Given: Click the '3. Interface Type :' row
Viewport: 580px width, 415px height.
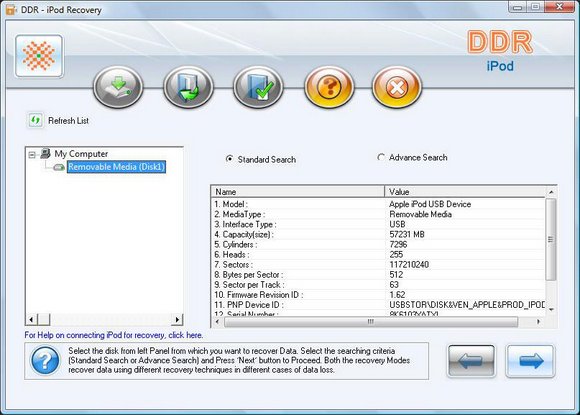Looking at the screenshot, I should [x=245, y=224].
